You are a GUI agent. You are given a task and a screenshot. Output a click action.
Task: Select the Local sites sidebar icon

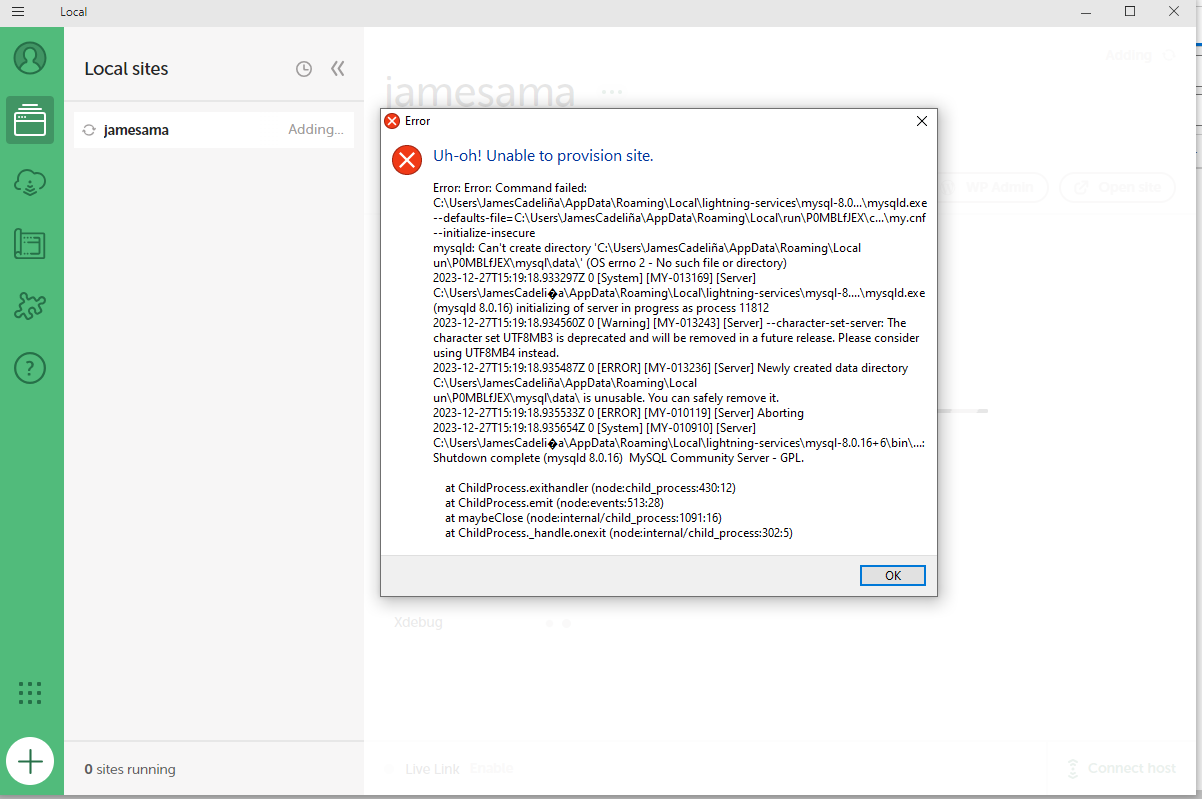(30, 120)
